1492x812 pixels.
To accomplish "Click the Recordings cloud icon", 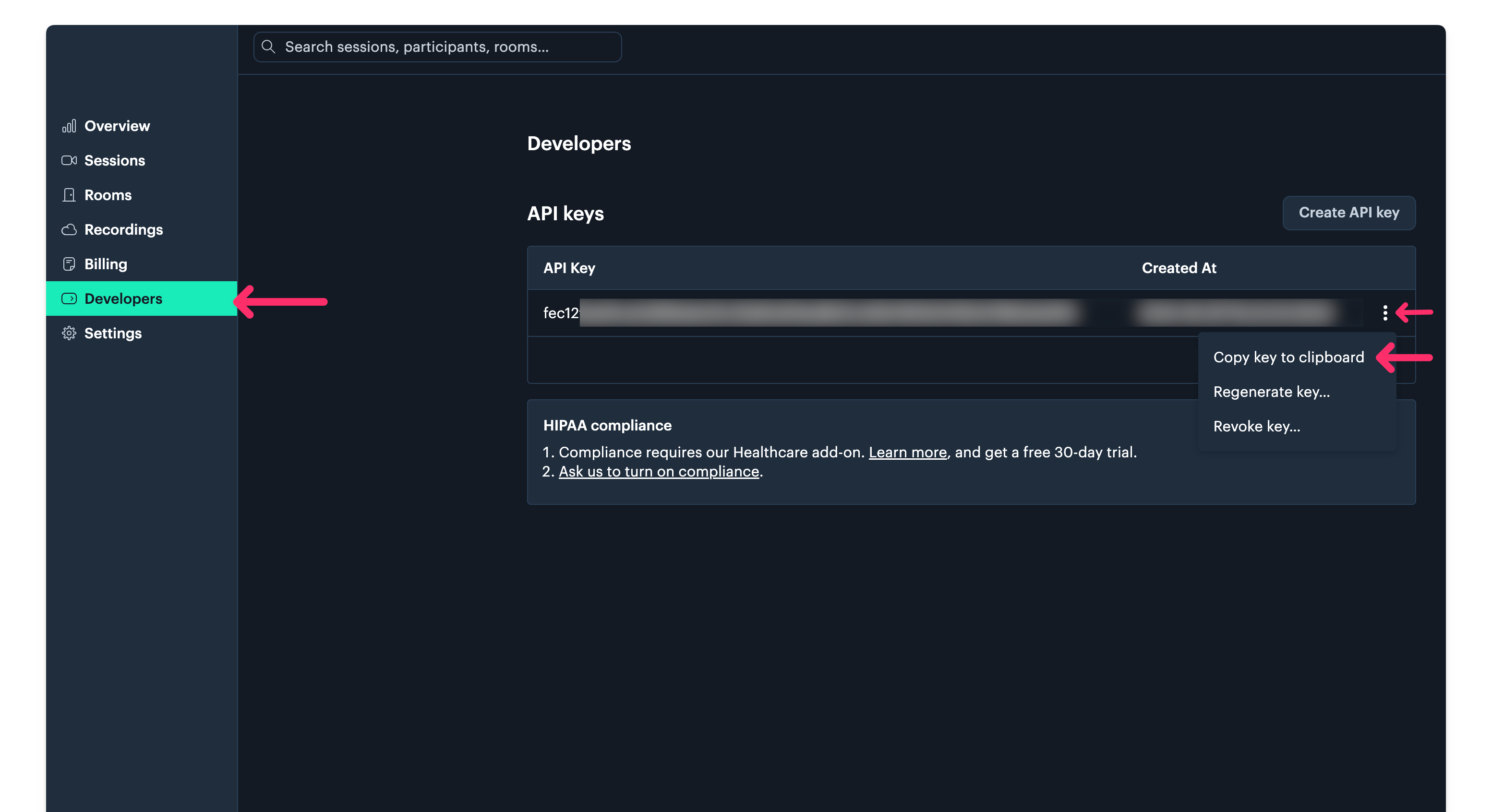I will 69,230.
